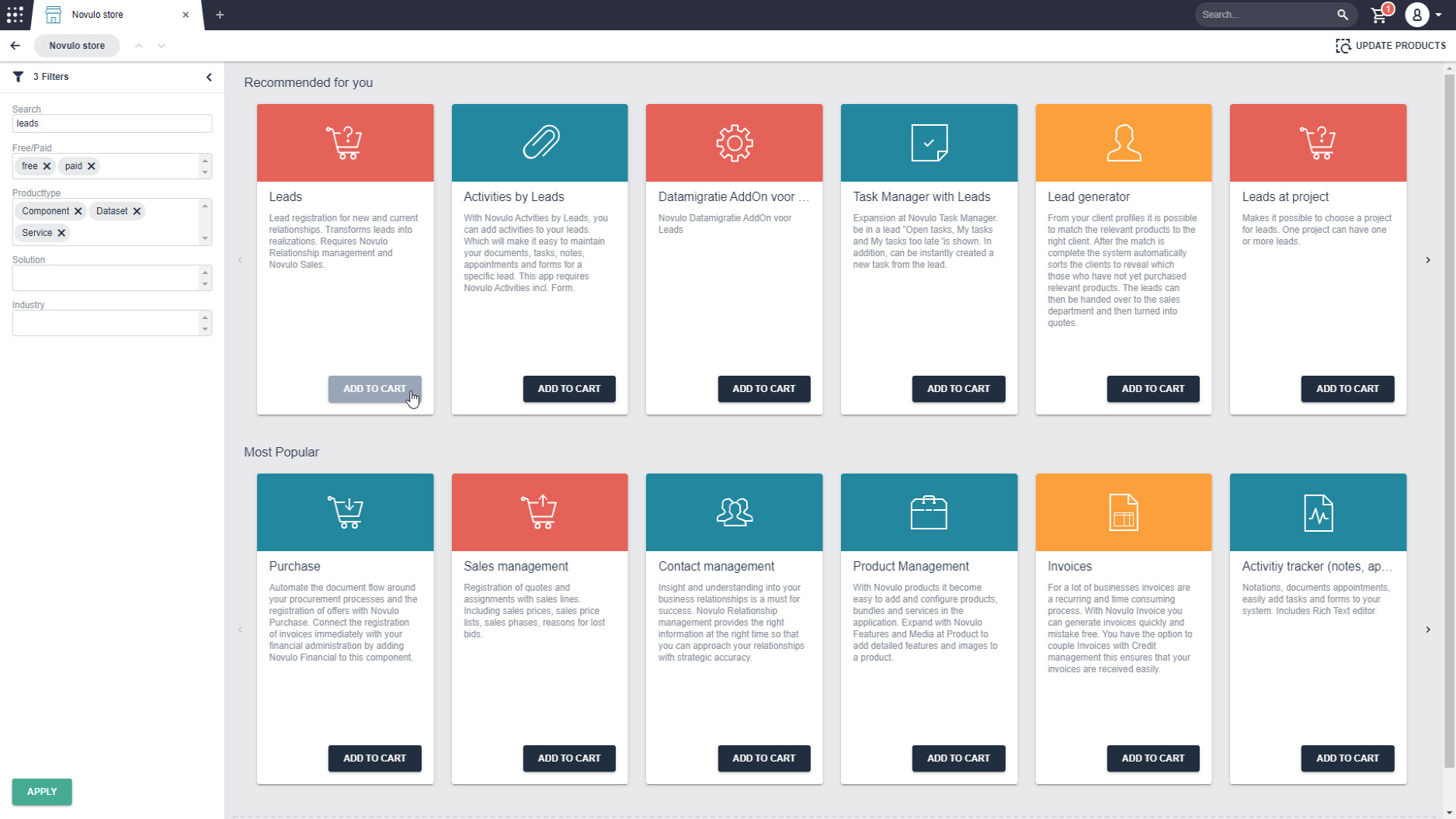Show previous Recommended for you products
The image size is (1456, 819).
(x=240, y=260)
